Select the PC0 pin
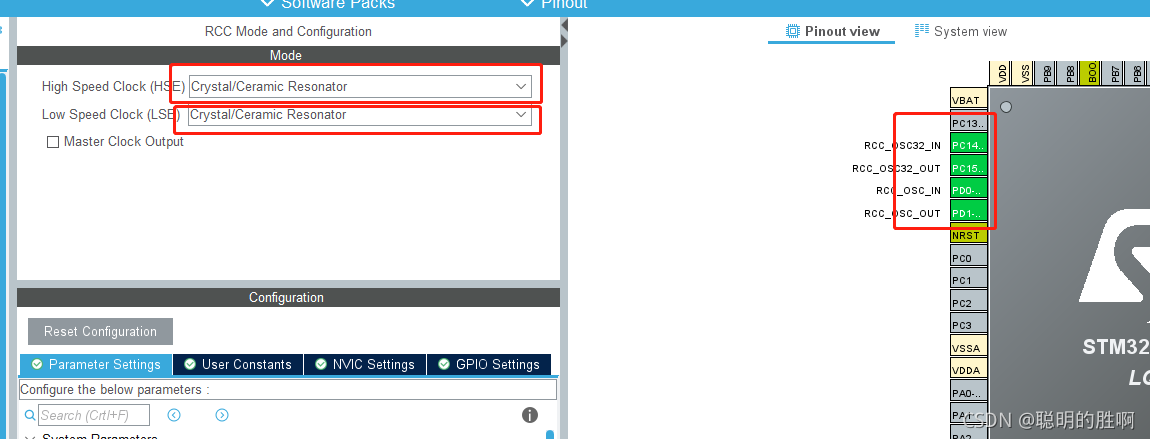Screen dimensions: 1150x439 pyautogui.click(x=969, y=258)
